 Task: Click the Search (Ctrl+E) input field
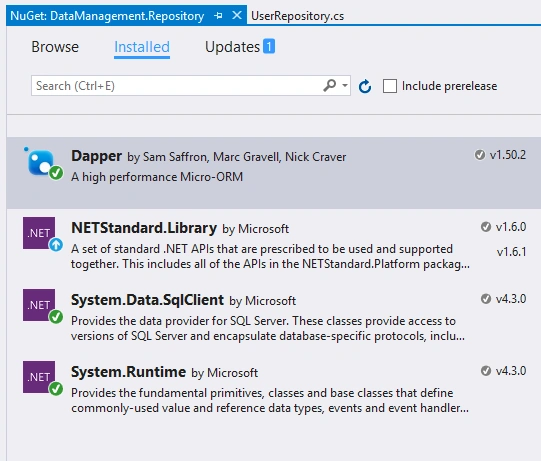(x=176, y=86)
